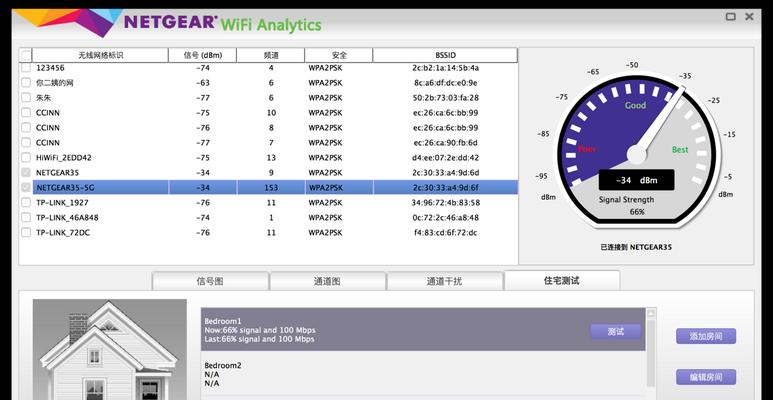Screen dimensions: 773x400
Task: Switch to the 通道干扰 tab
Action: [445, 281]
